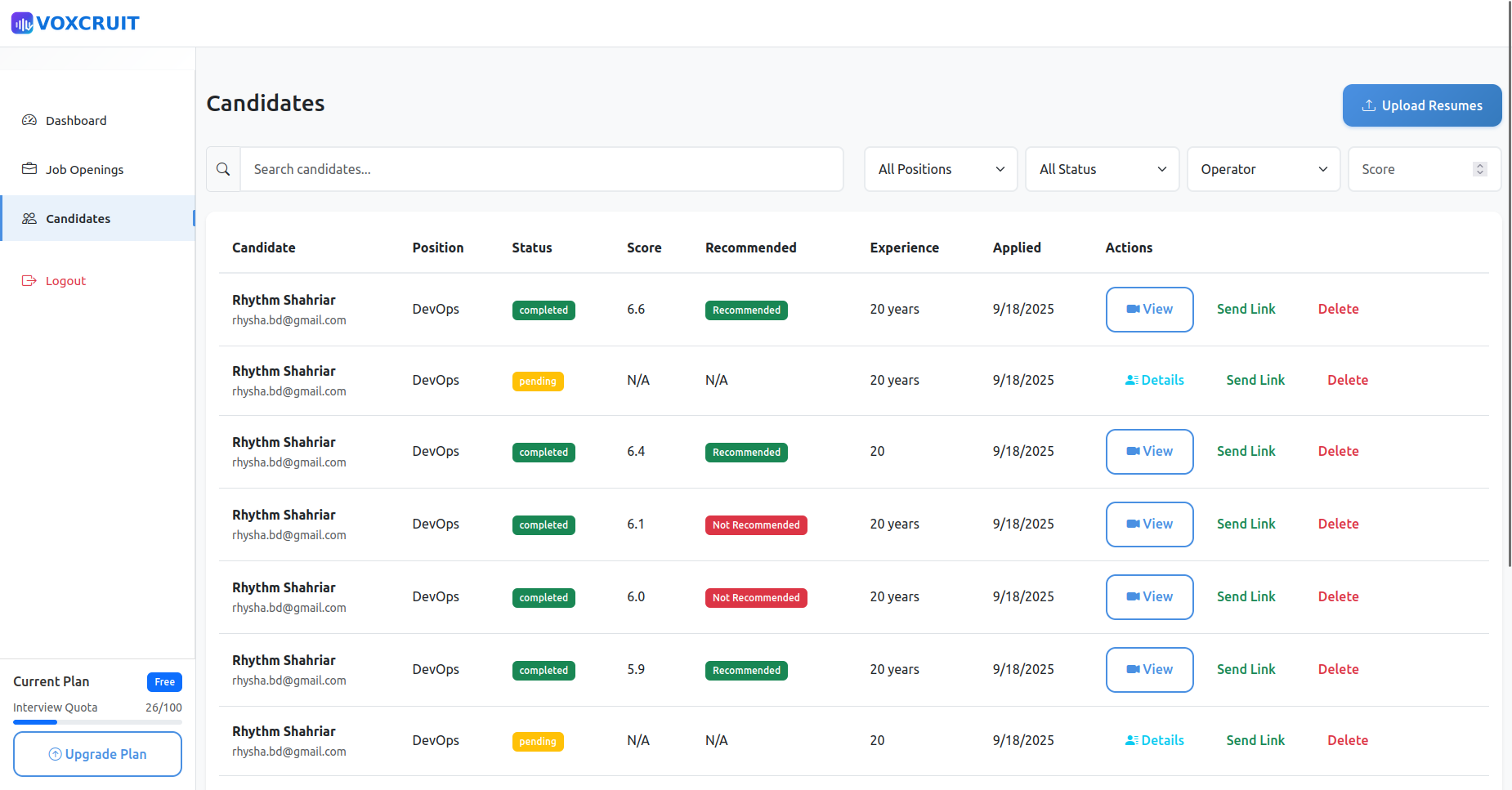The image size is (1512, 790).
Task: Click the Voxcruit logo icon
Action: [x=22, y=23]
